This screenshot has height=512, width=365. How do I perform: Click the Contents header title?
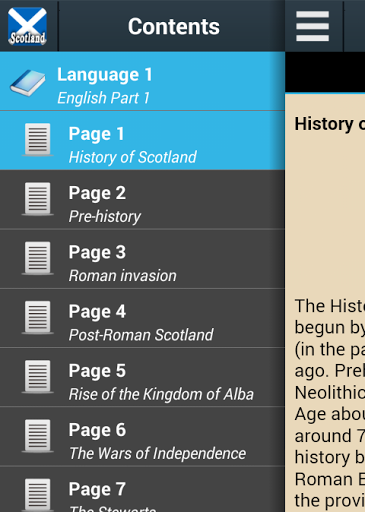pyautogui.click(x=174, y=26)
